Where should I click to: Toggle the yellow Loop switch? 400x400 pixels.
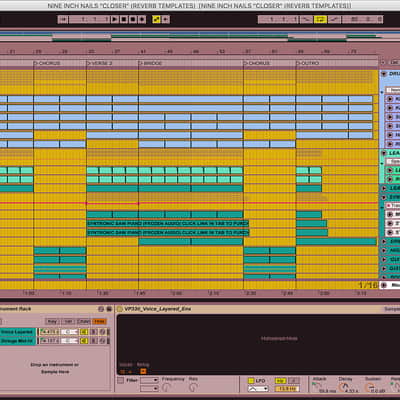pos(320,19)
